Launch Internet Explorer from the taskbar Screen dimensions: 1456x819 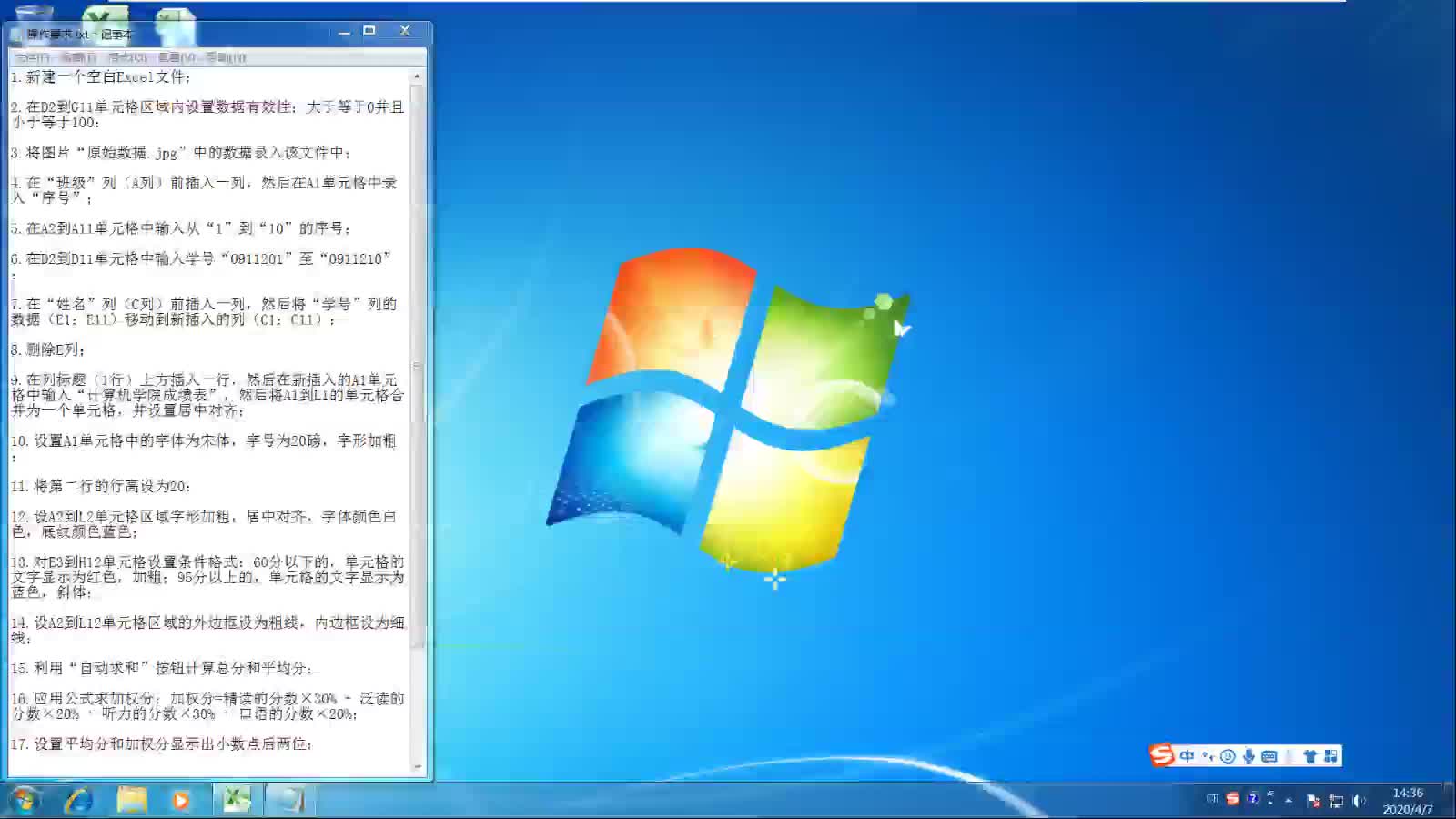tap(79, 801)
